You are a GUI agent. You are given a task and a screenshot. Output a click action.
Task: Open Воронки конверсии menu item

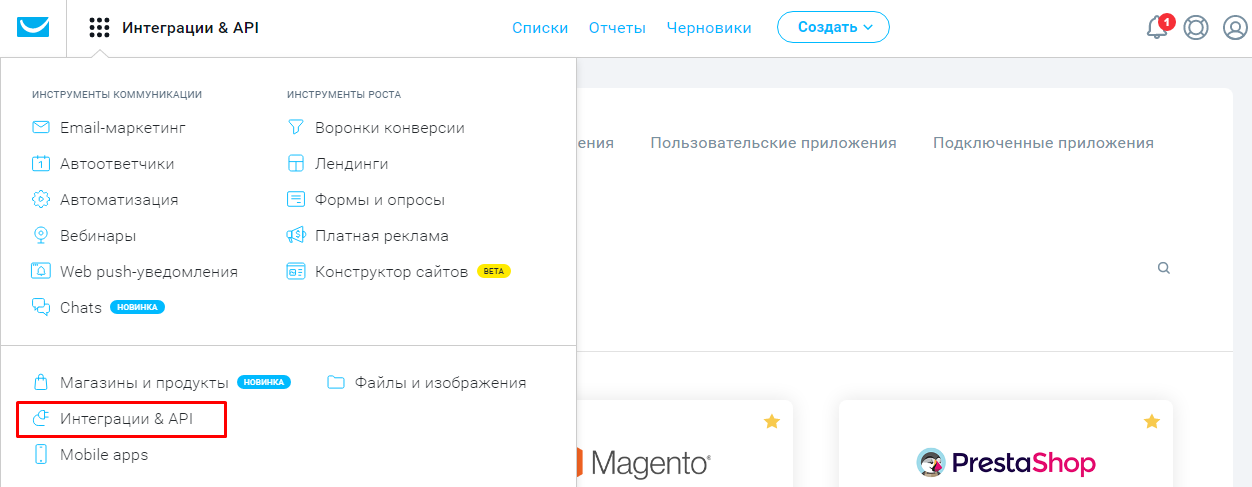click(x=389, y=128)
